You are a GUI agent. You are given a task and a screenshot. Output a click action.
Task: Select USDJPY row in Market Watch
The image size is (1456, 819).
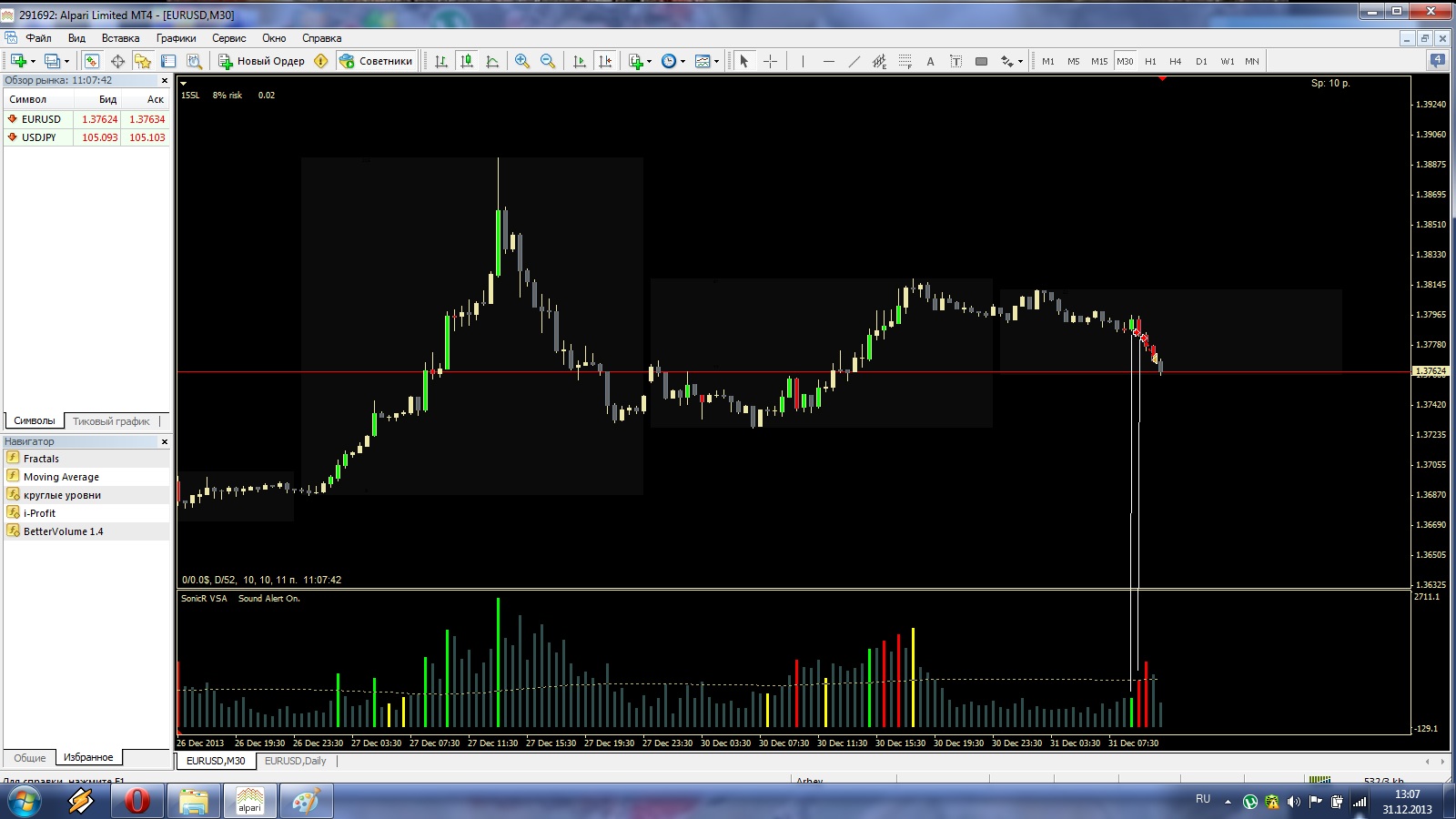point(86,137)
